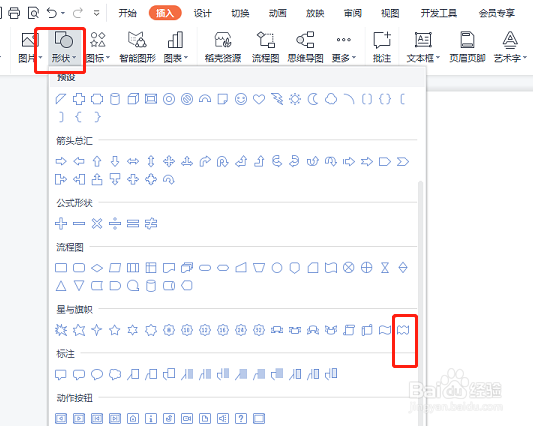Viewport: 533px width, 426px height.
Task: Select the four-way arrow shape
Action: tap(169, 161)
